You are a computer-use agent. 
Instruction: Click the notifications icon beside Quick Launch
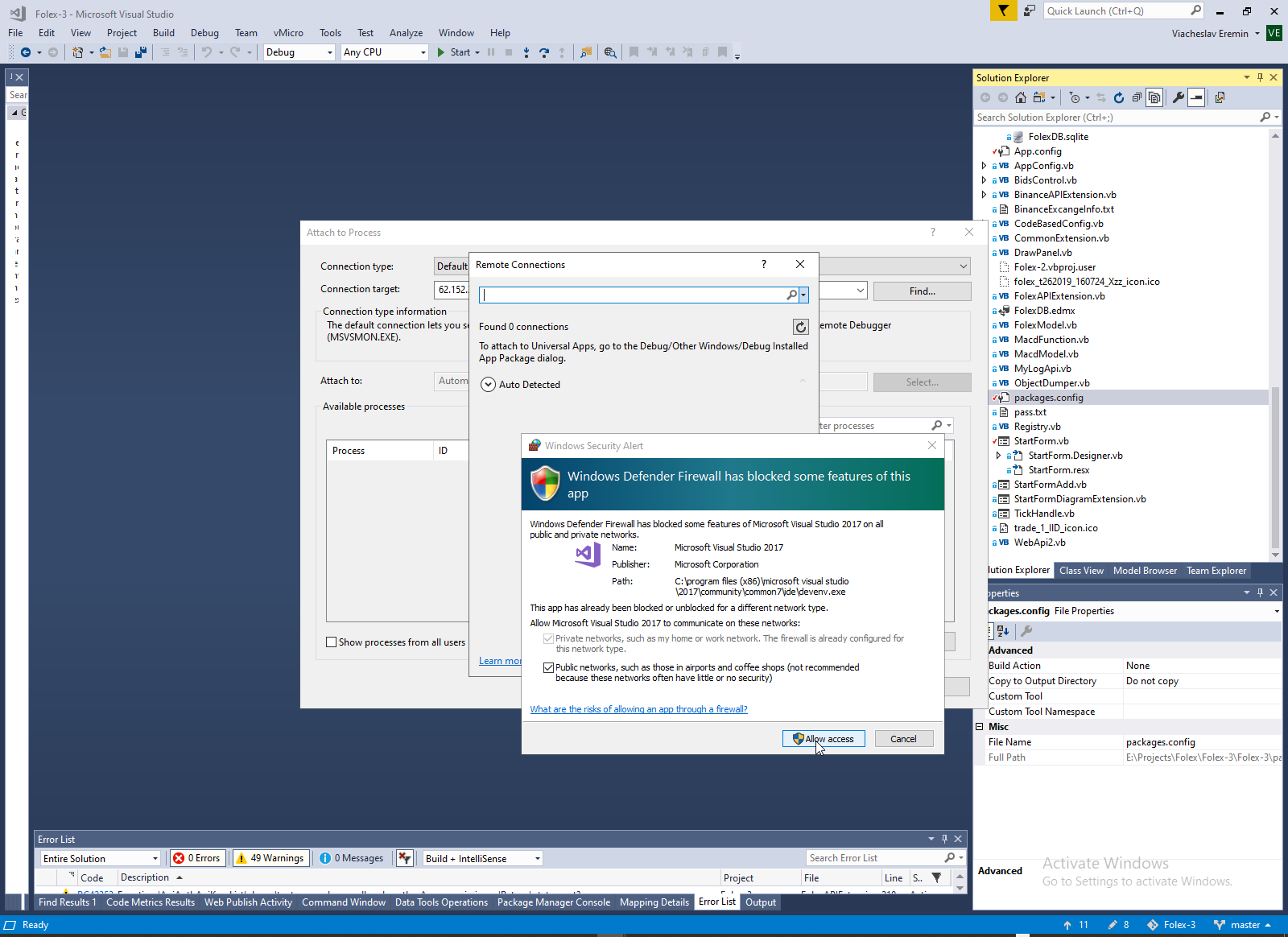point(1030,10)
